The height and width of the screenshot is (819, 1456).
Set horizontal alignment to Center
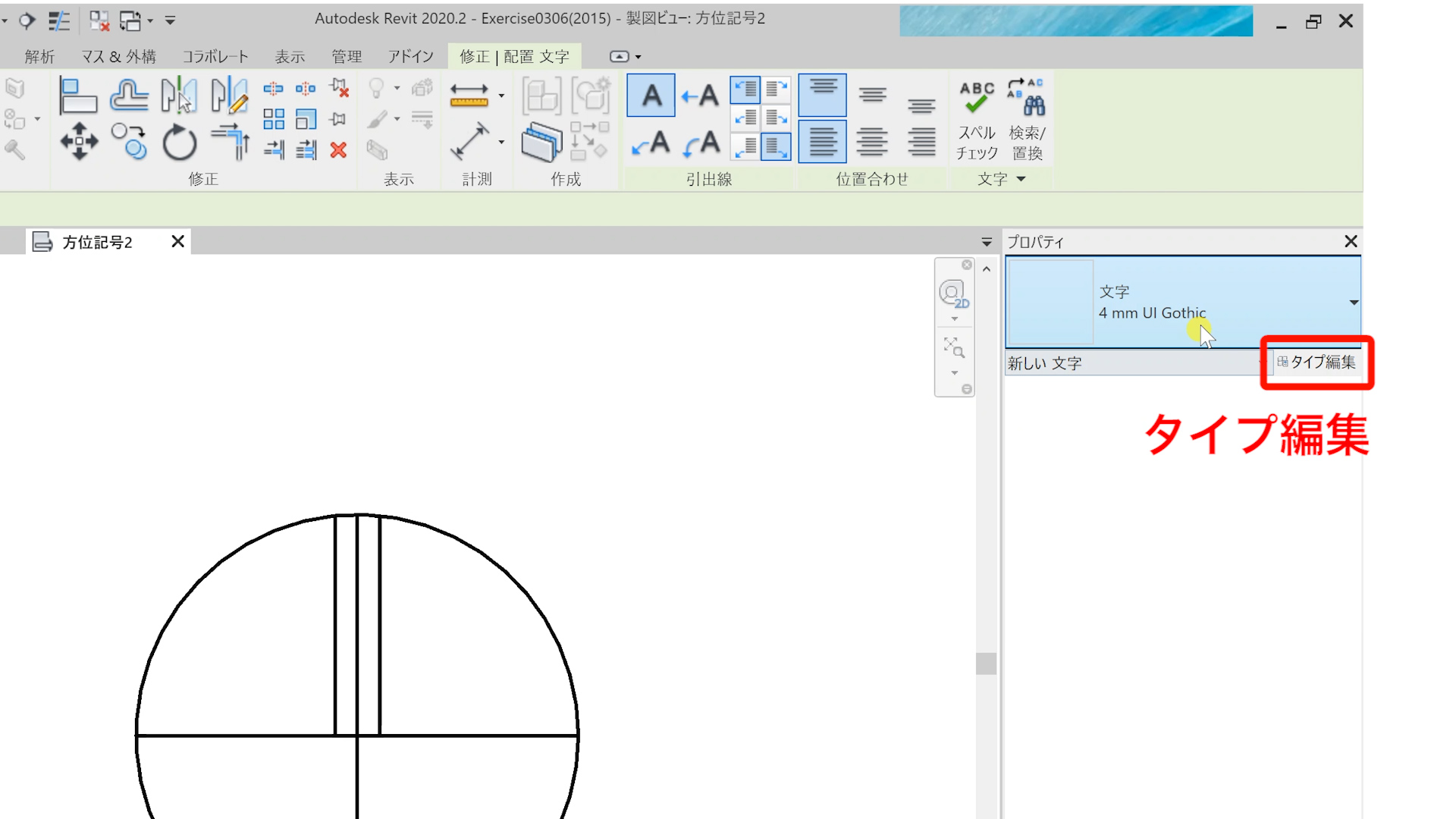click(872, 142)
